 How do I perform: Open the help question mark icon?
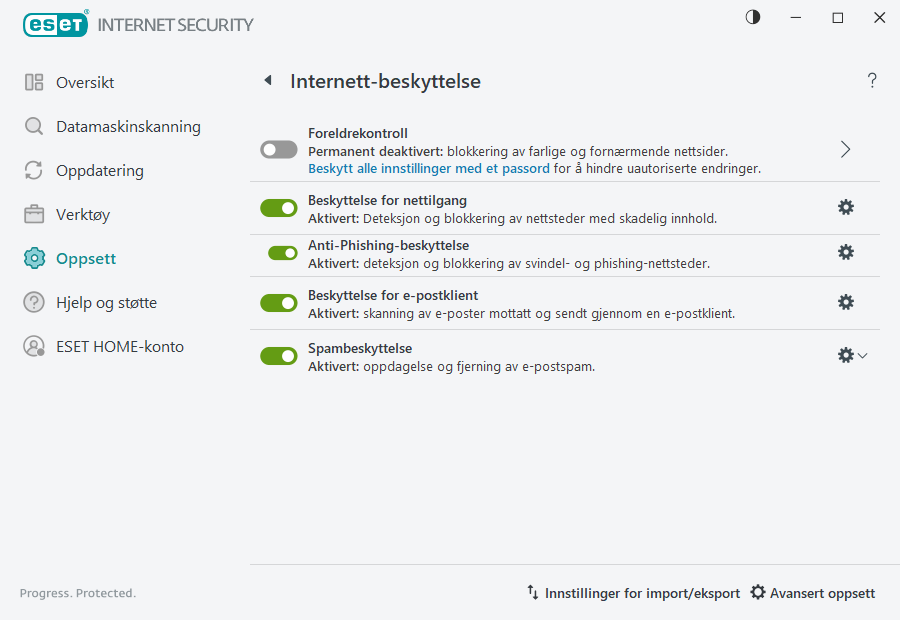(x=871, y=80)
